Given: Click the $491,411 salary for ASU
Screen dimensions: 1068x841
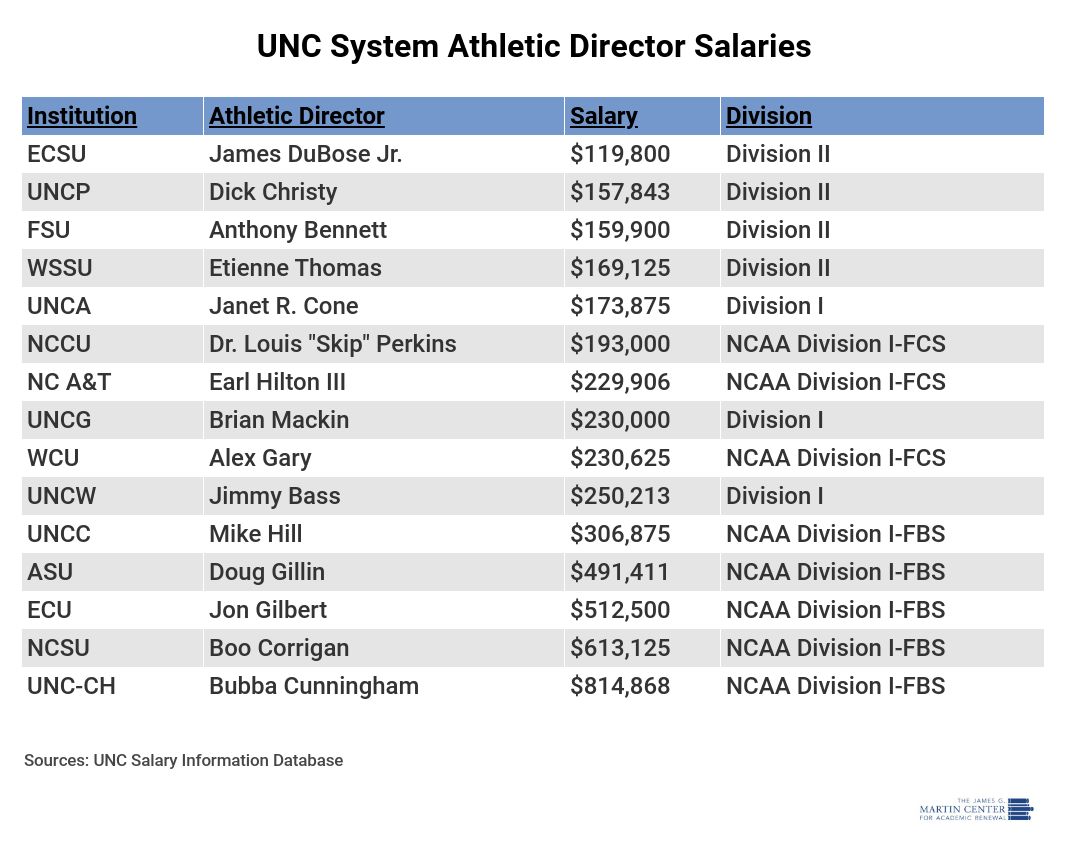Looking at the screenshot, I should pos(620,572).
